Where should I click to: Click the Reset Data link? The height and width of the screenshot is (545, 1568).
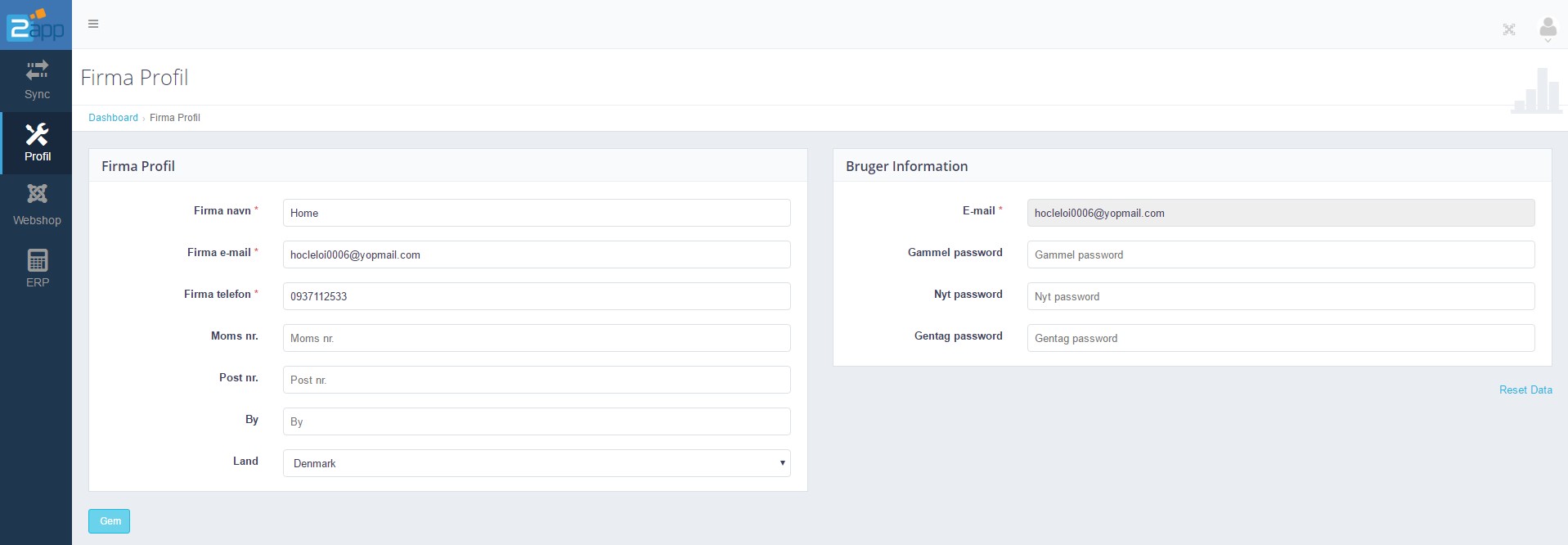pyautogui.click(x=1525, y=390)
